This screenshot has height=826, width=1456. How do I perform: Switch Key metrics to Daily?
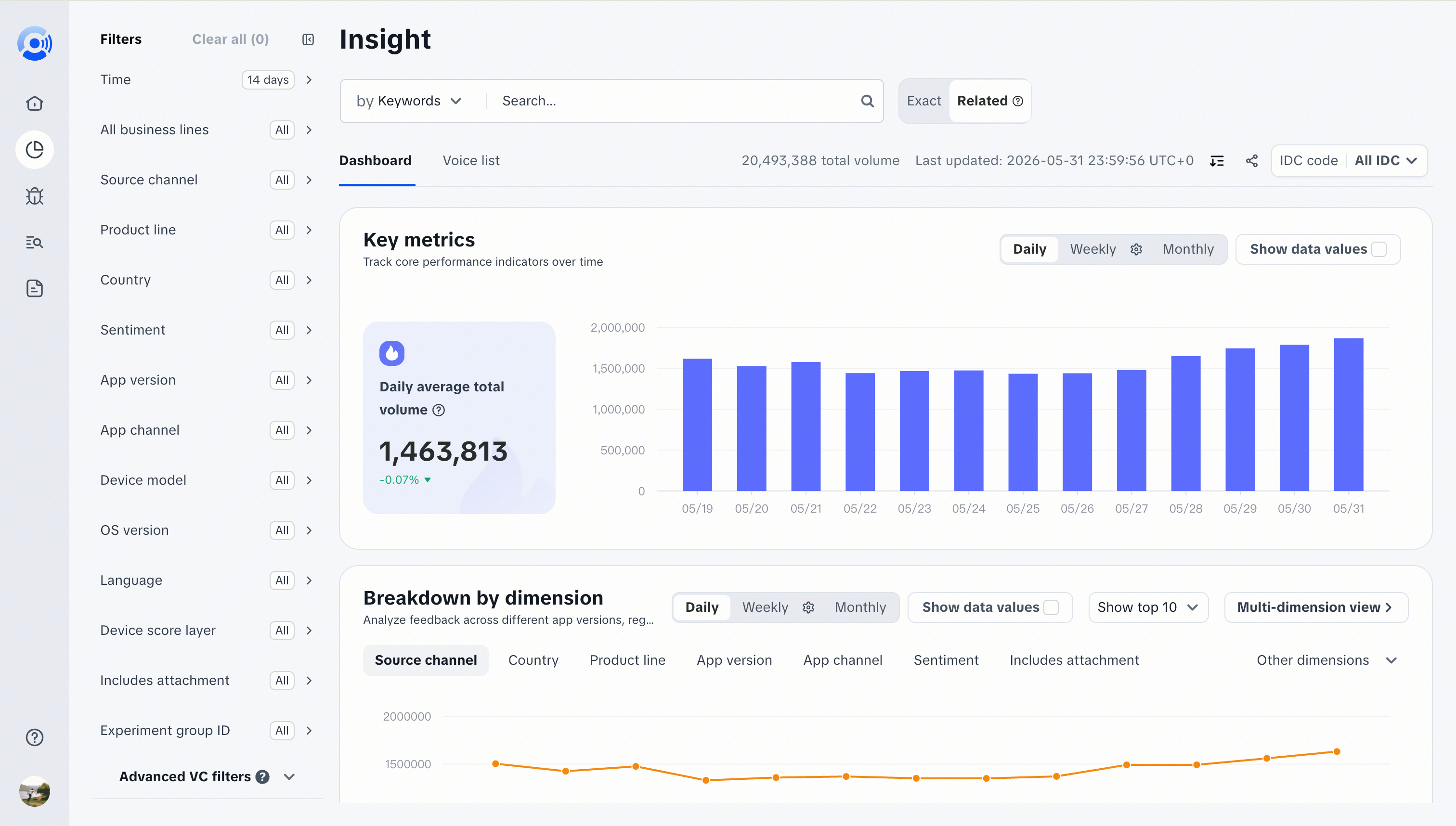(x=1029, y=249)
